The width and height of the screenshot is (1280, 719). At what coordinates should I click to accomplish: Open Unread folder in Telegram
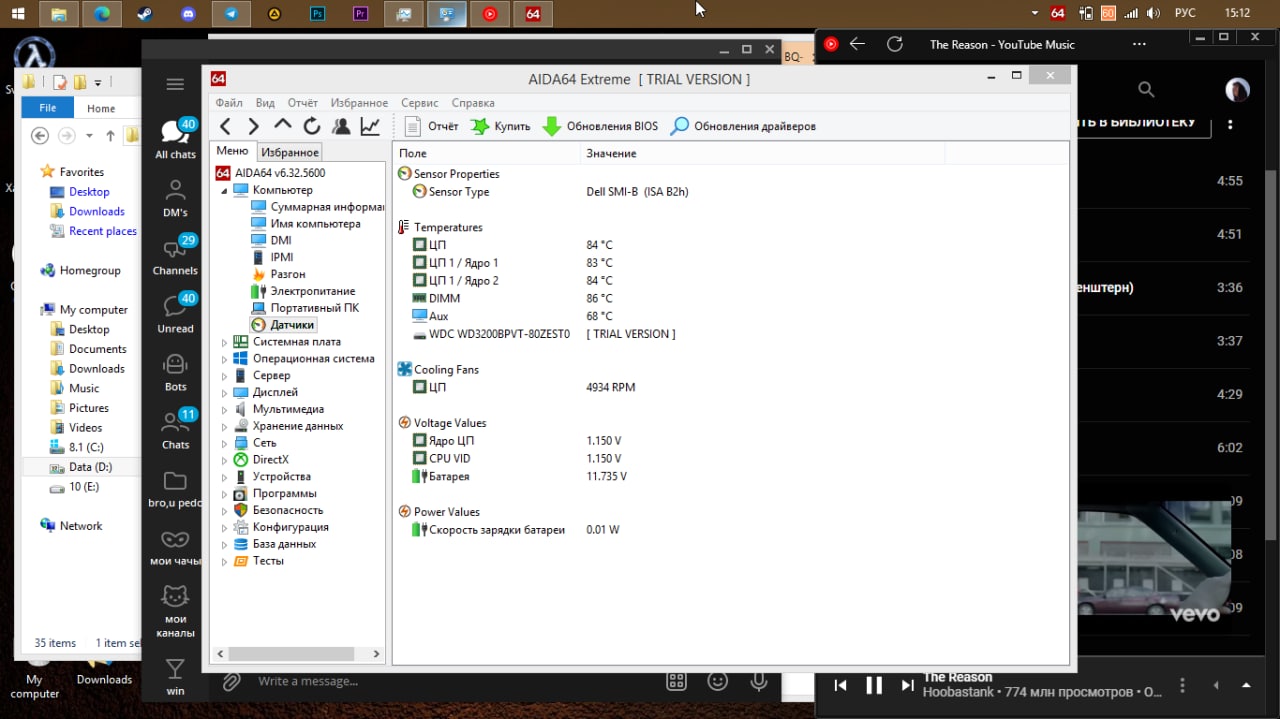175,313
